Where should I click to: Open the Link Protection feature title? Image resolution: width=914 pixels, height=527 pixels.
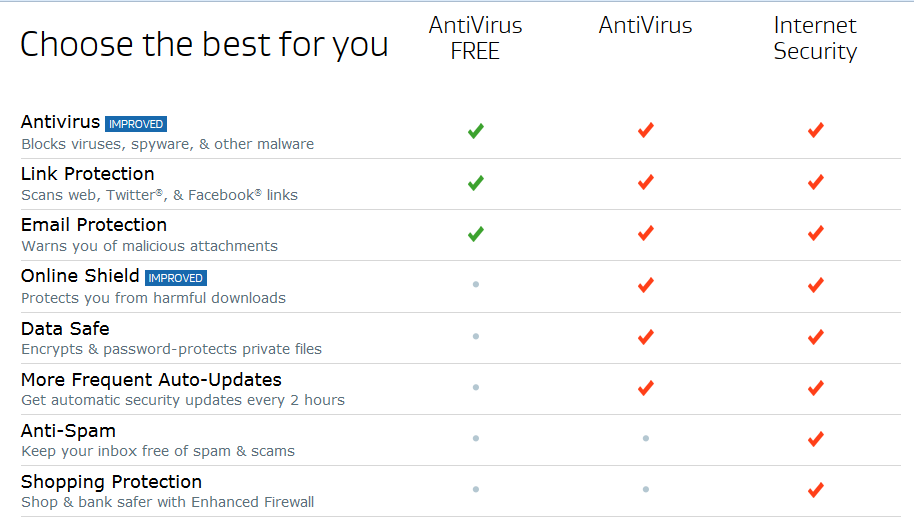coord(88,174)
